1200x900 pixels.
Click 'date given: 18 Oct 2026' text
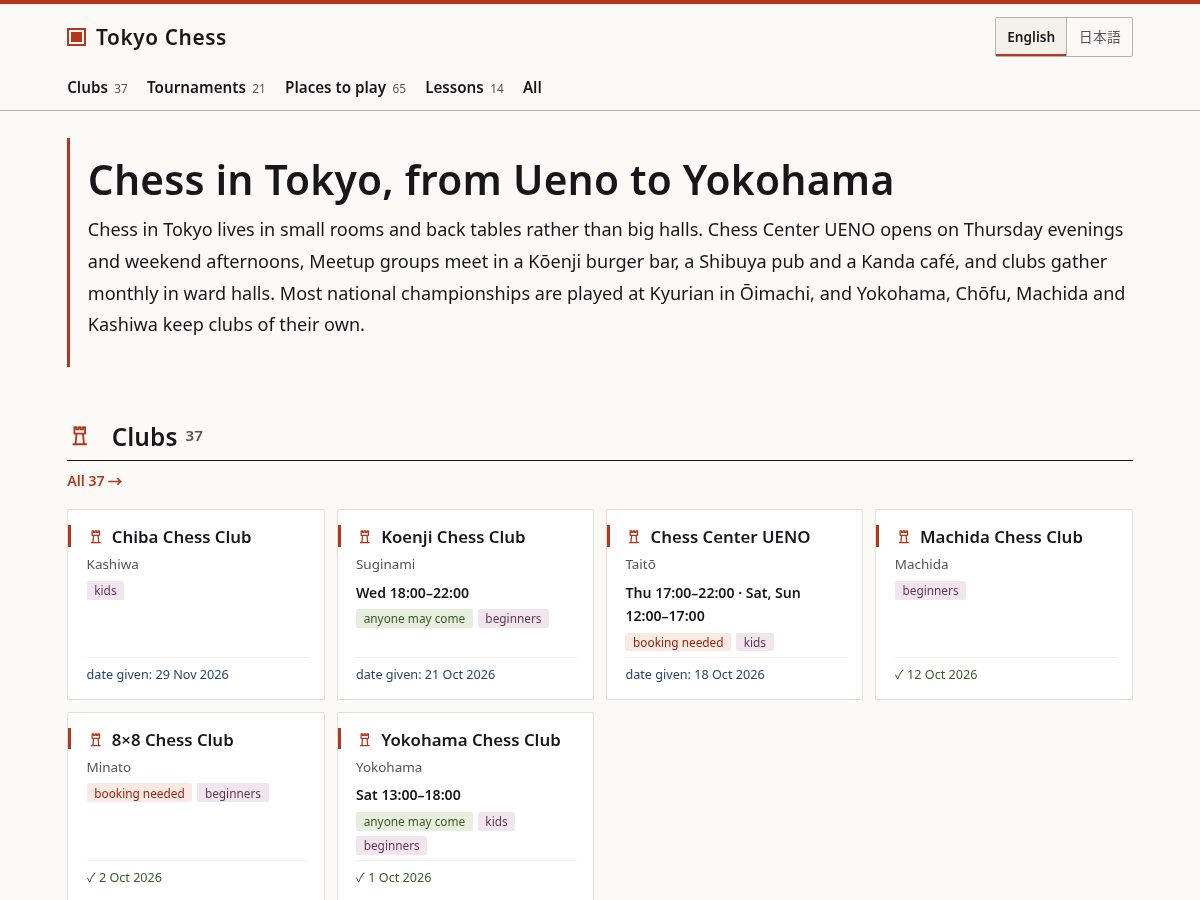point(695,675)
